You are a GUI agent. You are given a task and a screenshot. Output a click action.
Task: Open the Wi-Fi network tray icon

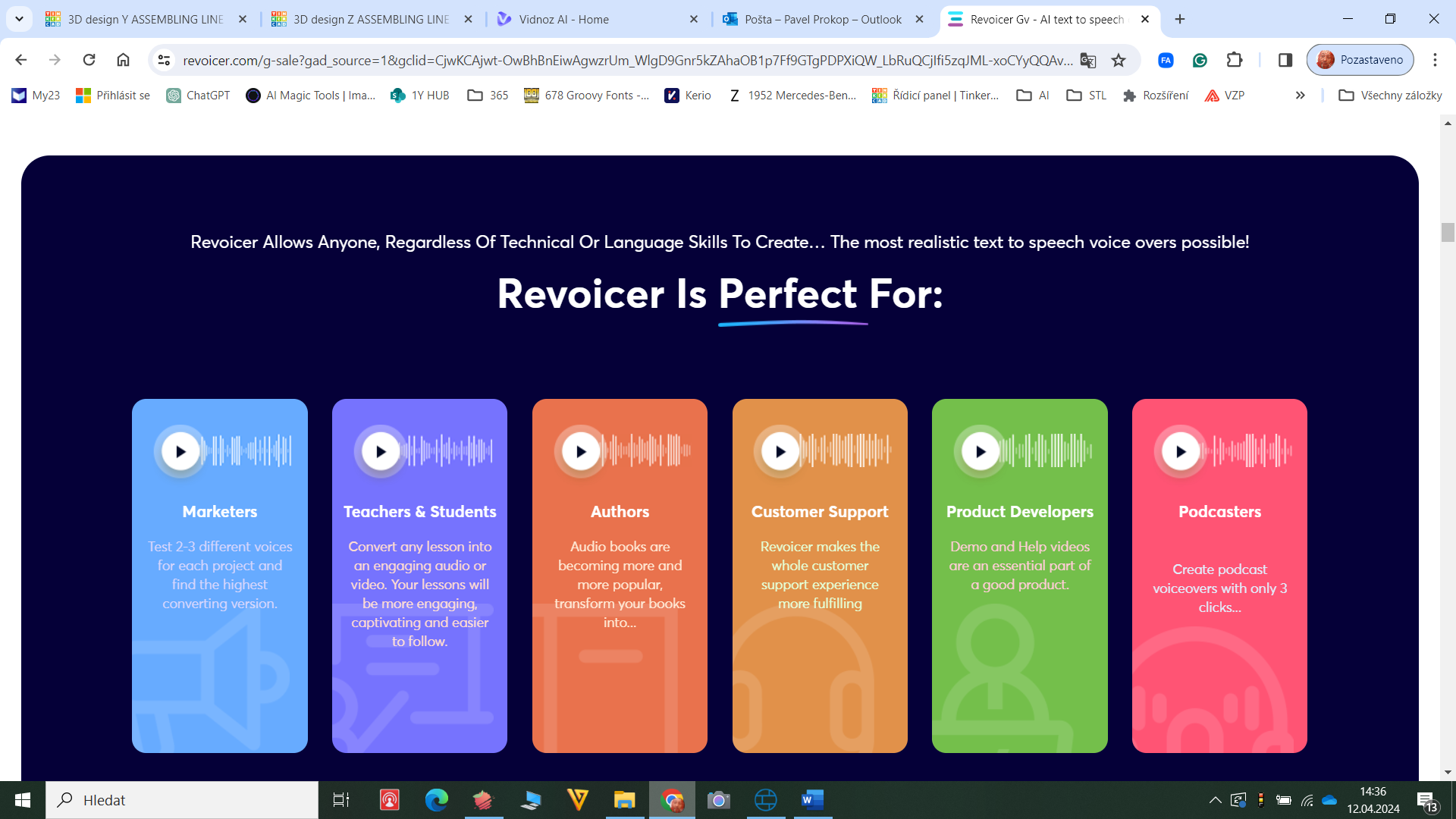1307,800
